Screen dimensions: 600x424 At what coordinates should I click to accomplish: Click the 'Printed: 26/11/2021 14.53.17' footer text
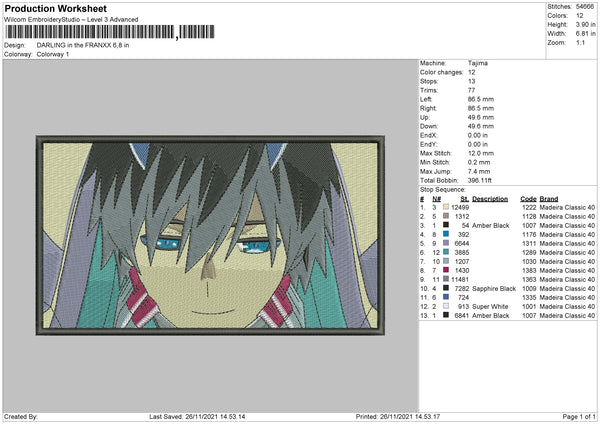coord(398,416)
